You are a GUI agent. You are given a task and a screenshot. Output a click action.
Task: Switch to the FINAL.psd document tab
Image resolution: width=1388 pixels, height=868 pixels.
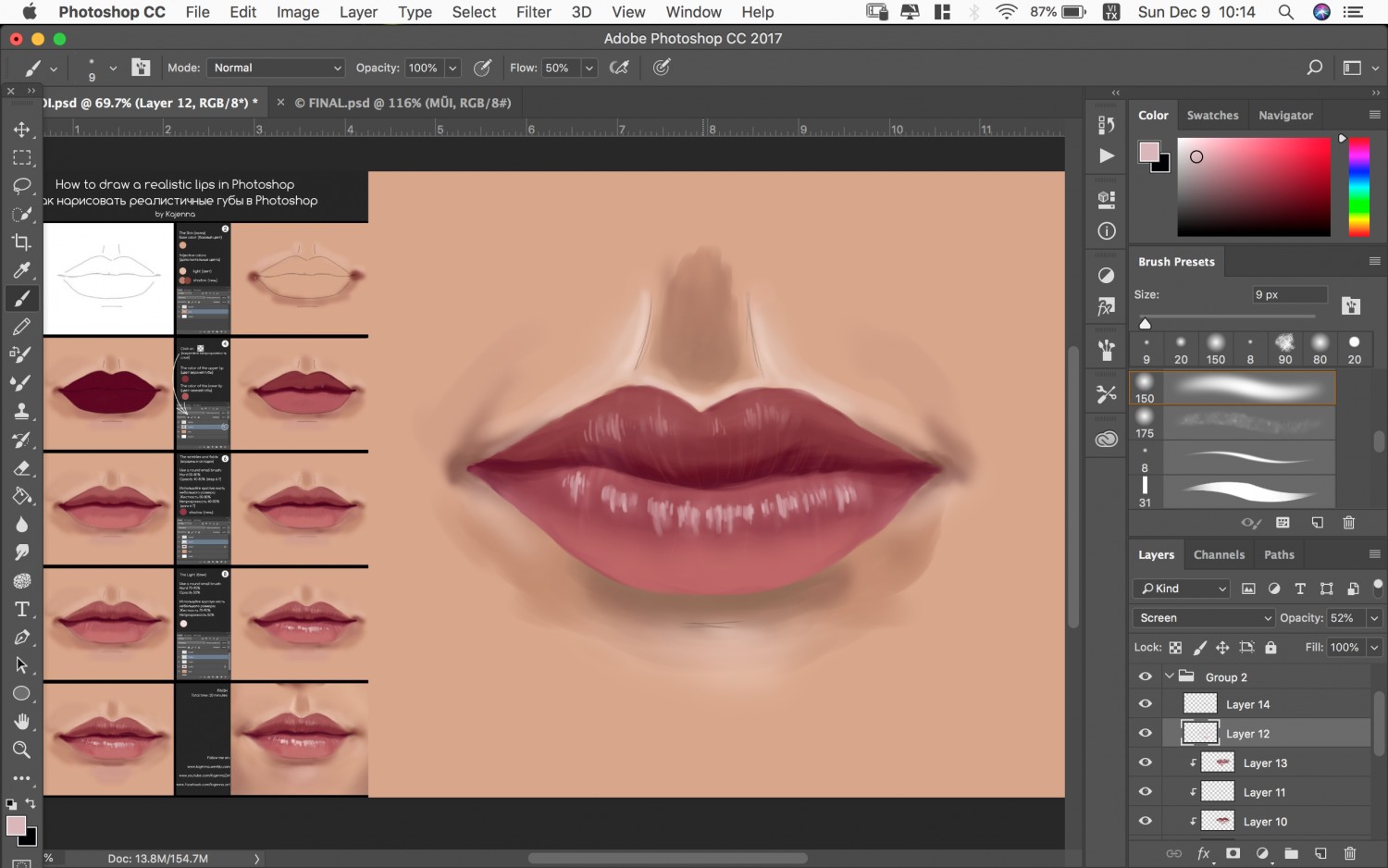pyautogui.click(x=403, y=103)
